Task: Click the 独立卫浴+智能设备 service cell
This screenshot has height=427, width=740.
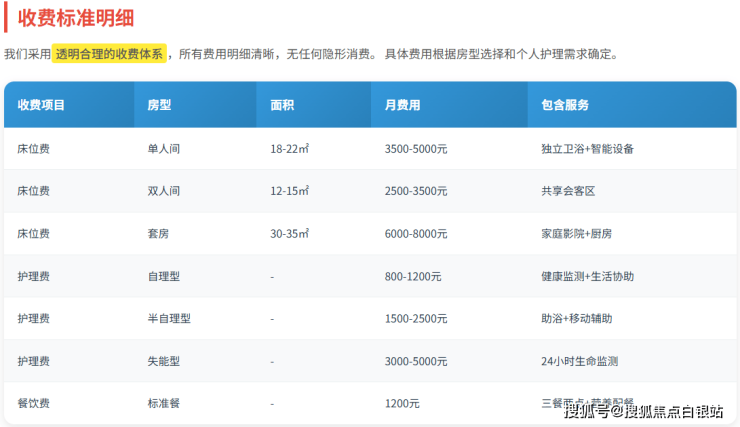Action: (x=587, y=149)
